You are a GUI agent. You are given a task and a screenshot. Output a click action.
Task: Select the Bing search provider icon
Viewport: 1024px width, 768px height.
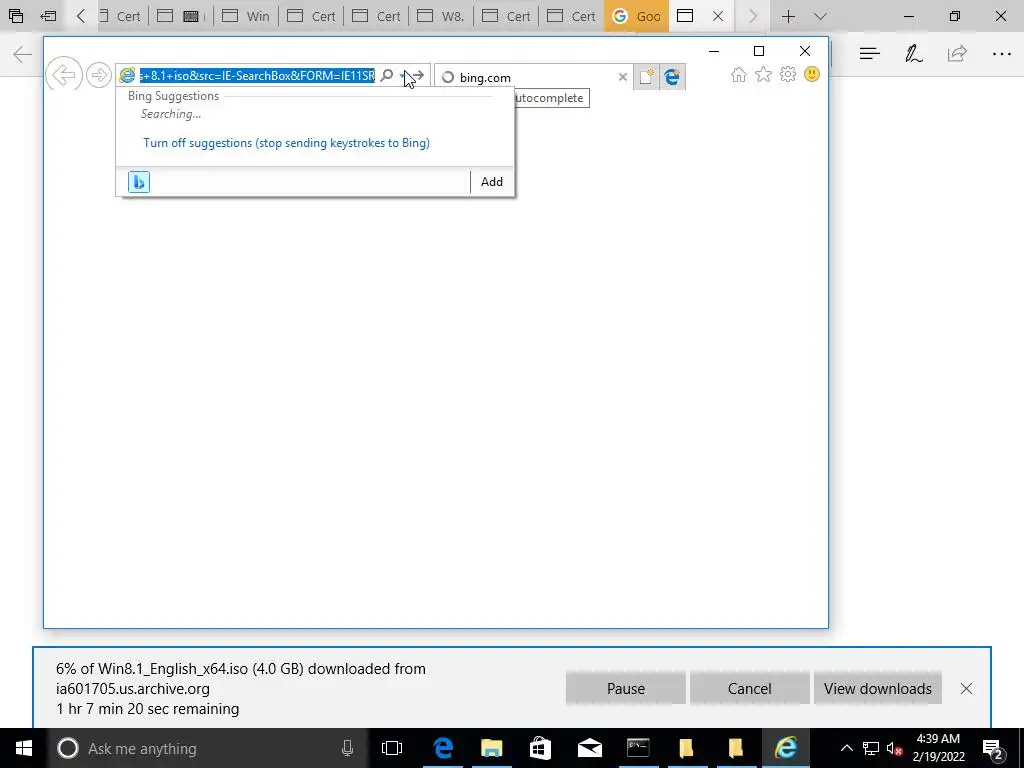pyautogui.click(x=138, y=182)
